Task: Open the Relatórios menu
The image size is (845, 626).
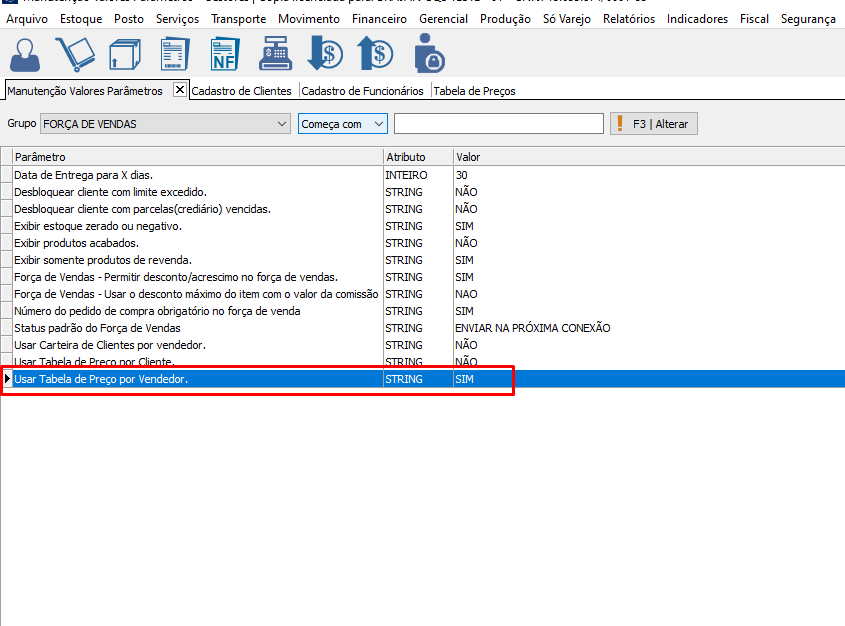Action: point(628,19)
